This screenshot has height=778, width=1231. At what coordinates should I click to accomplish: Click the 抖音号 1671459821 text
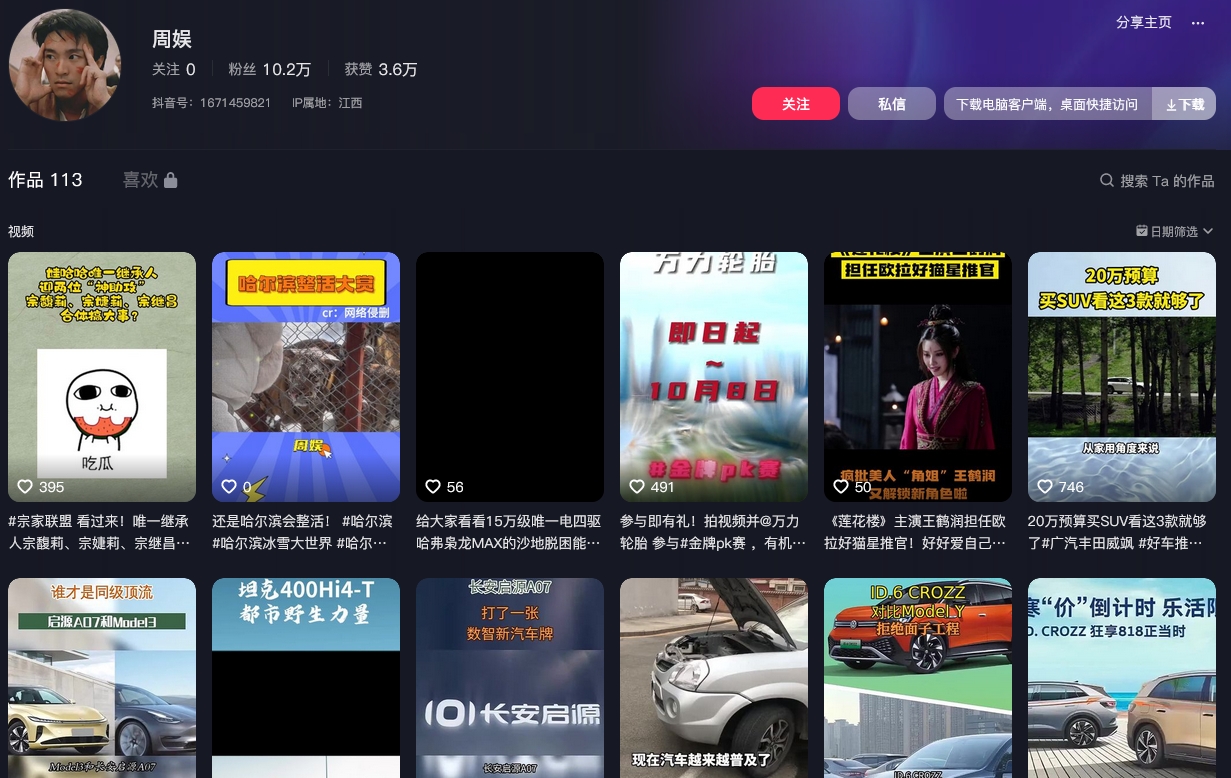click(211, 103)
